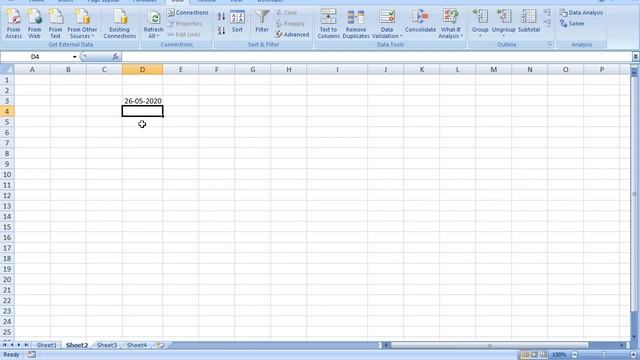The width and height of the screenshot is (640, 360).
Task: Click the macro record icon in status bar
Action: click(31, 355)
